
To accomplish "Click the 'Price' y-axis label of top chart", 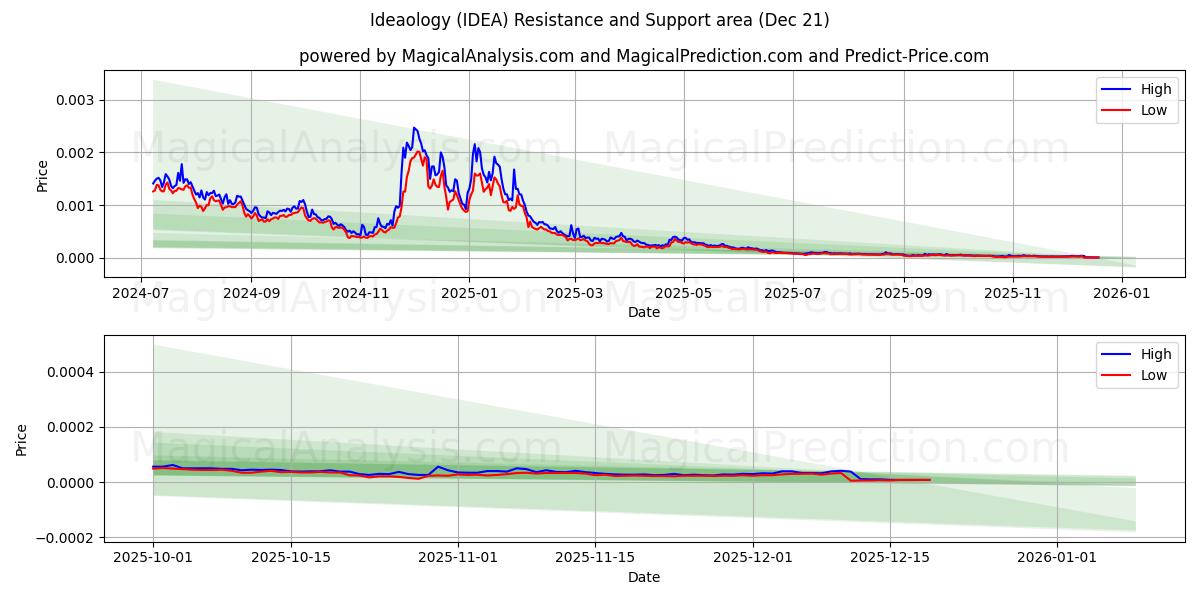I will pyautogui.click(x=42, y=176).
